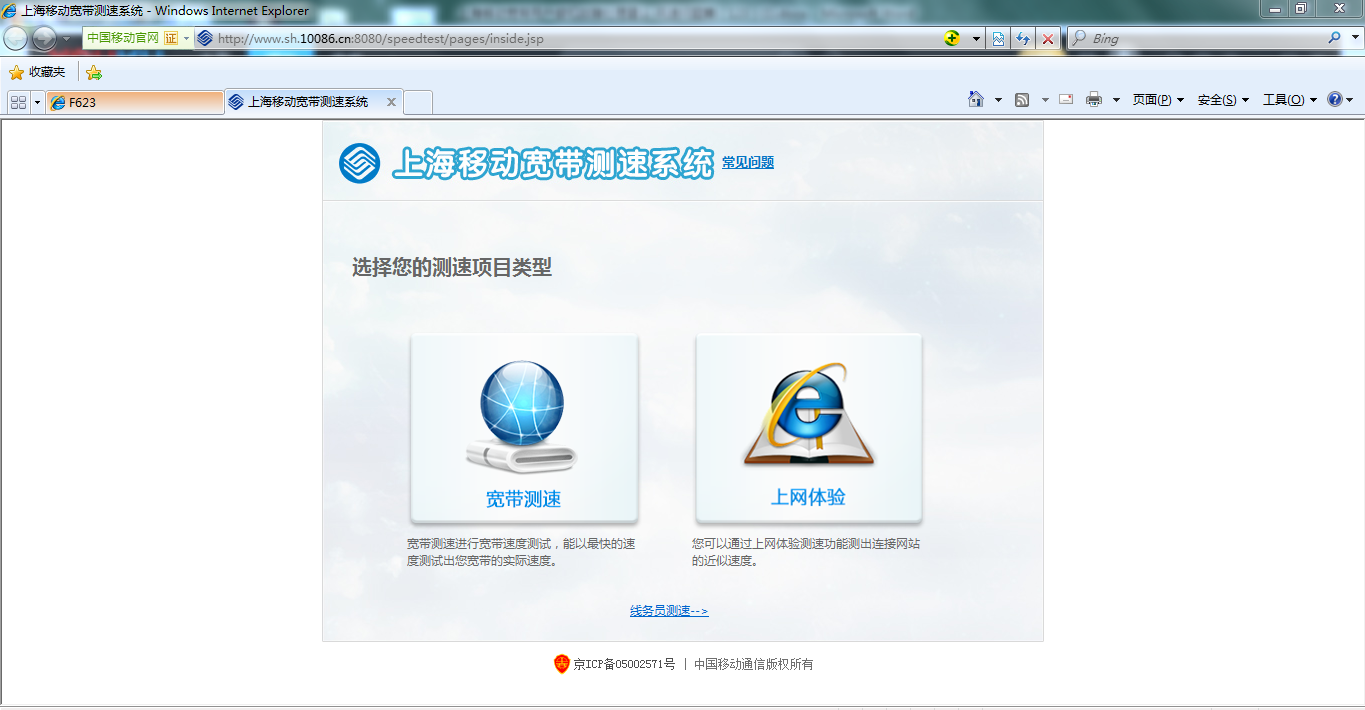Click the Back navigation arrow
Image resolution: width=1365 pixels, height=710 pixels.
coord(16,39)
